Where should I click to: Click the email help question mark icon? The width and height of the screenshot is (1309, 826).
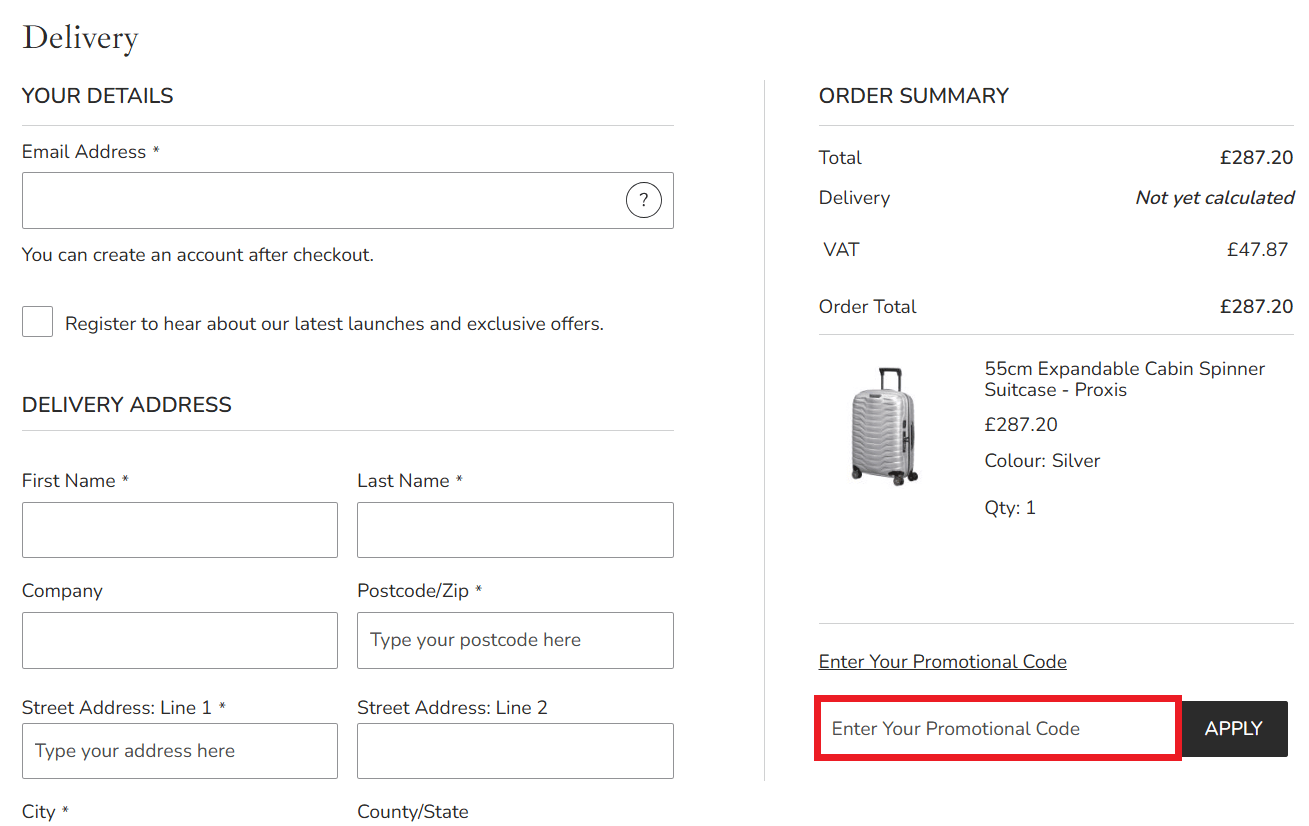pos(644,200)
